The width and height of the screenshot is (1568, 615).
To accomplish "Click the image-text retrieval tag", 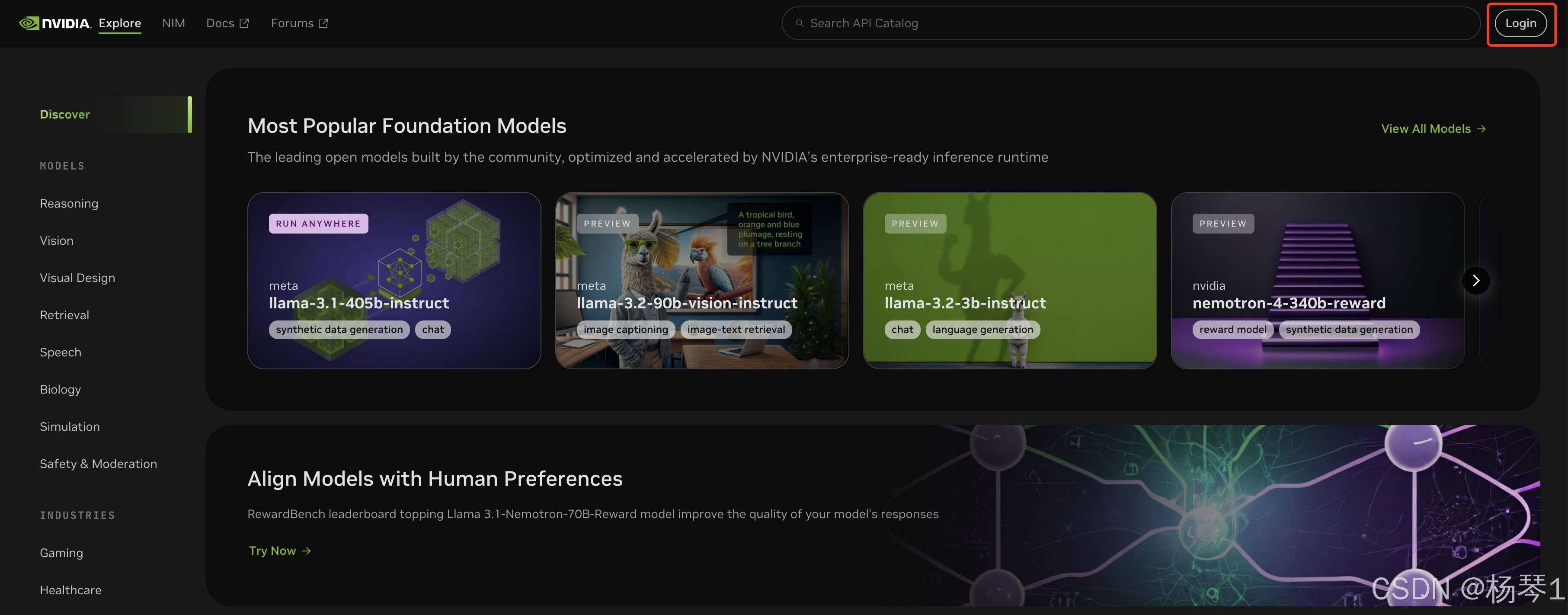I will [736, 330].
